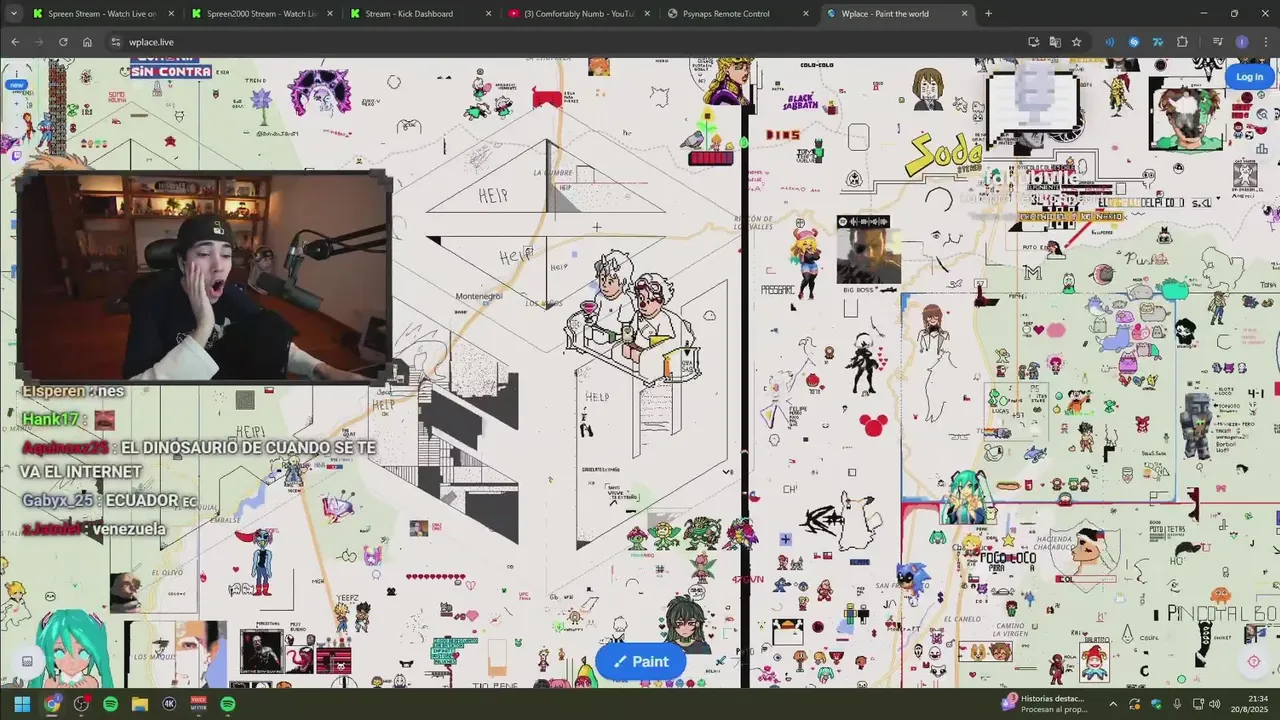Open the microphone tray icon
The image size is (1280, 720).
[x=1177, y=704]
